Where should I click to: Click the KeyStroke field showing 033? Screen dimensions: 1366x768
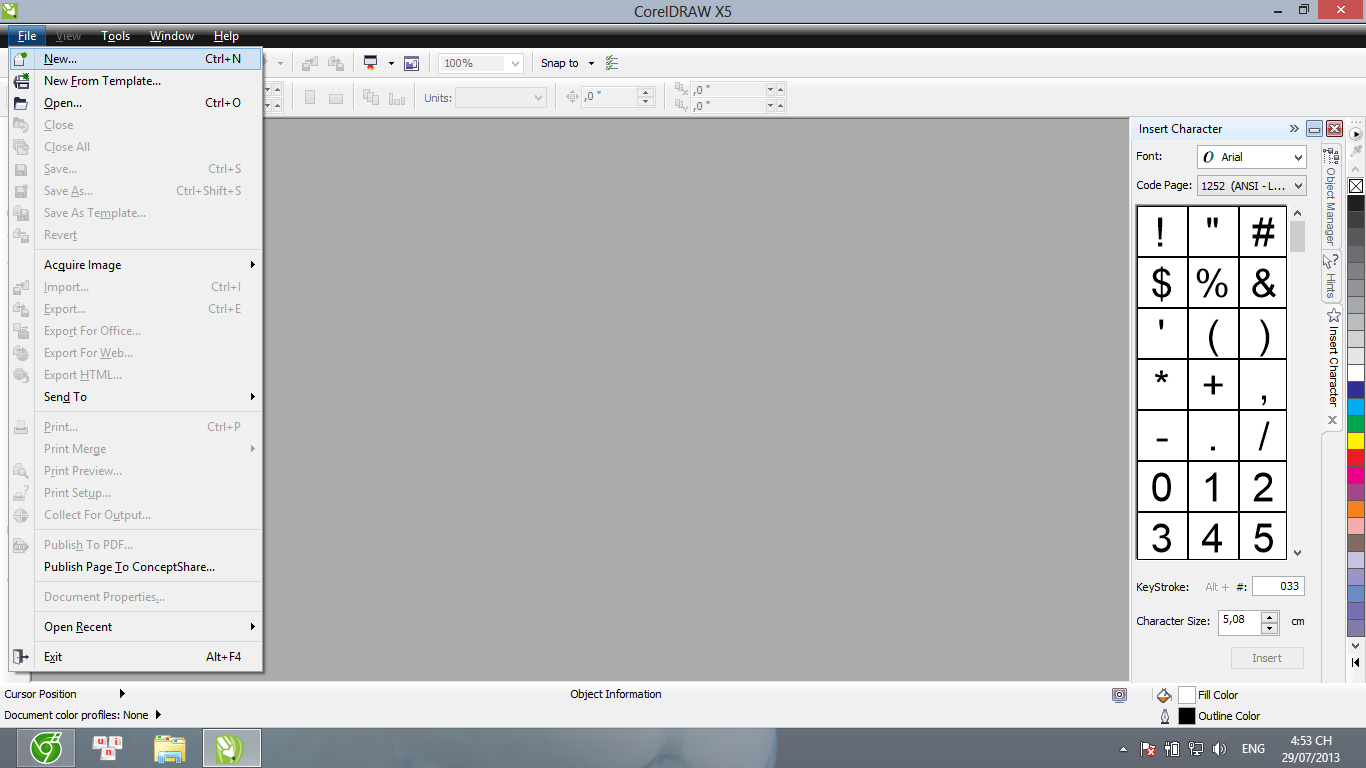pyautogui.click(x=1278, y=587)
